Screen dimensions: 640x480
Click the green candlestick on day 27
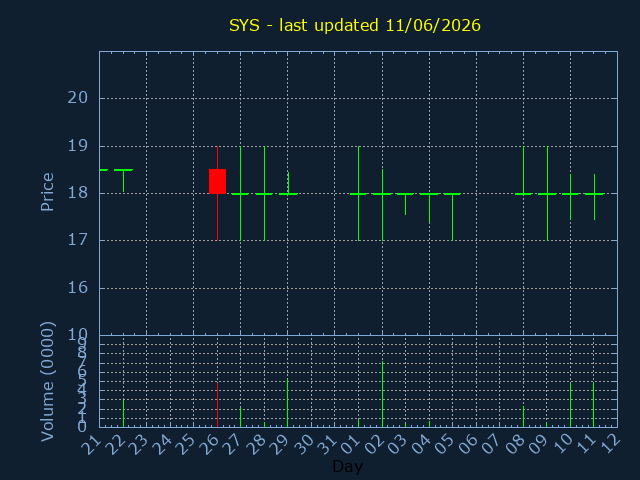click(240, 193)
